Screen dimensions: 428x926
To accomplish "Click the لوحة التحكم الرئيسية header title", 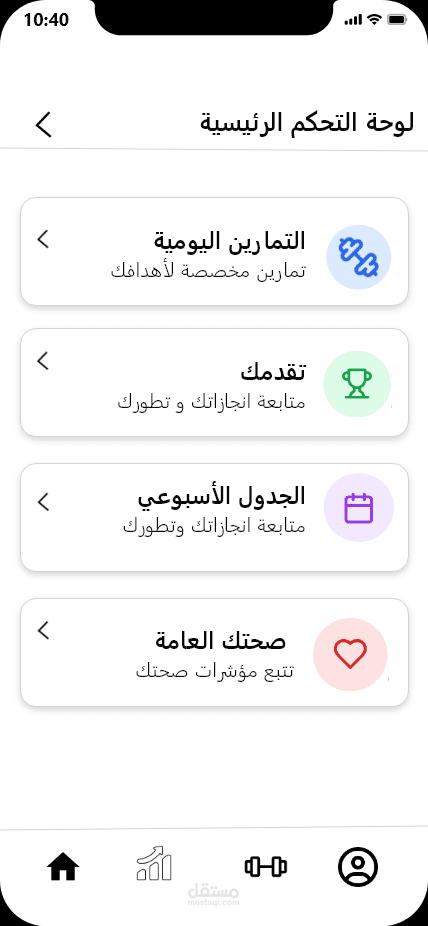I will [x=306, y=123].
